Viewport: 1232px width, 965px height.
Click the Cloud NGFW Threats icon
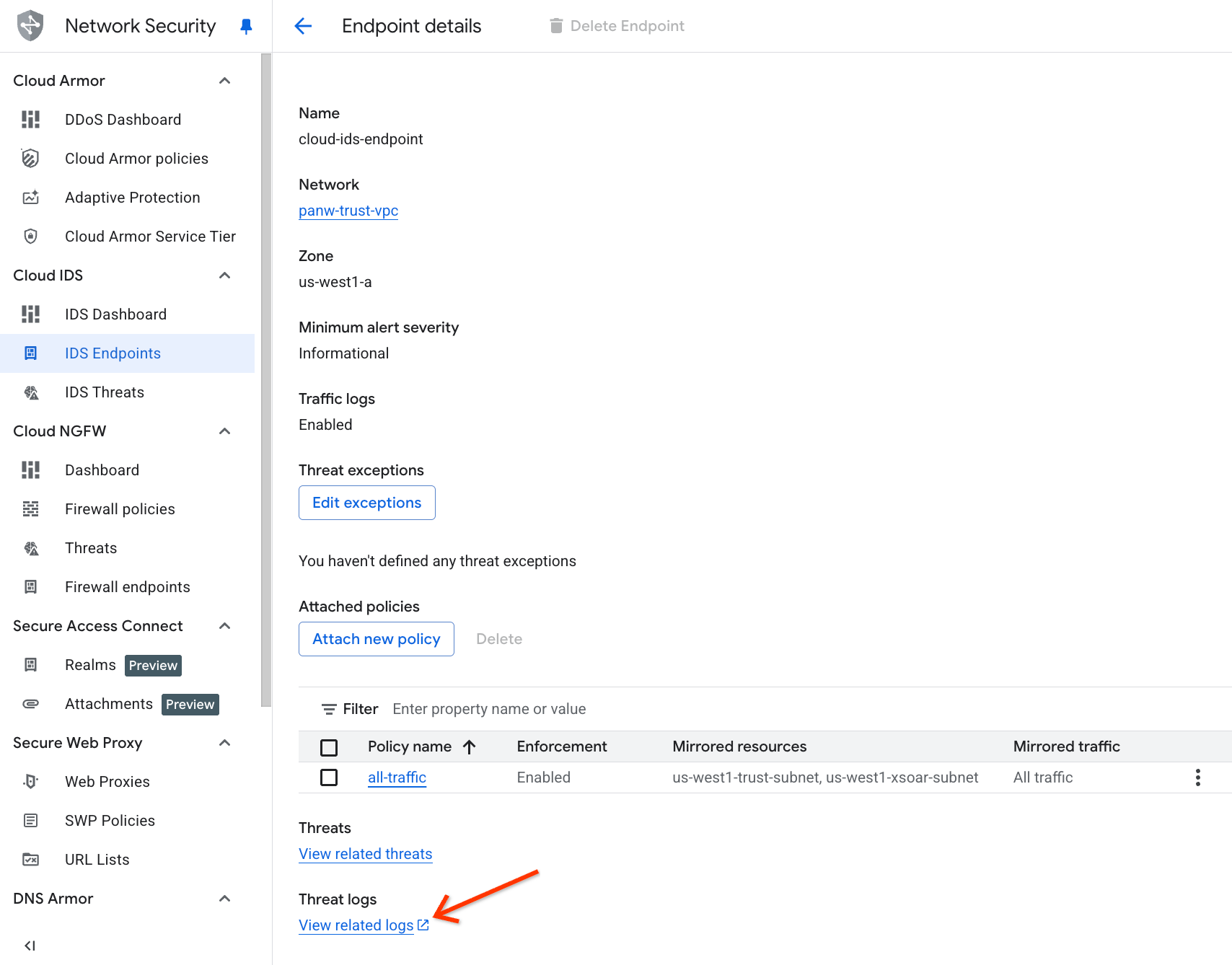31,548
